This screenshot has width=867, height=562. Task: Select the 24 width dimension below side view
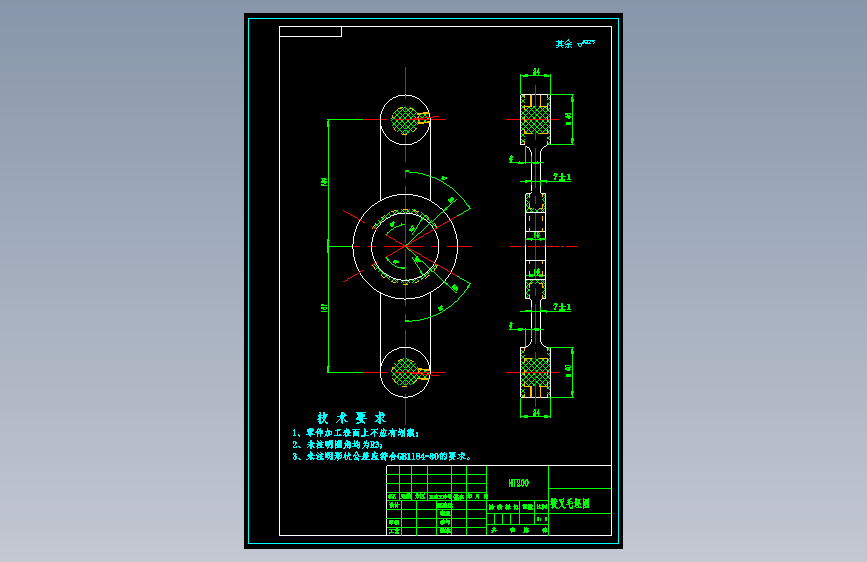[x=535, y=413]
